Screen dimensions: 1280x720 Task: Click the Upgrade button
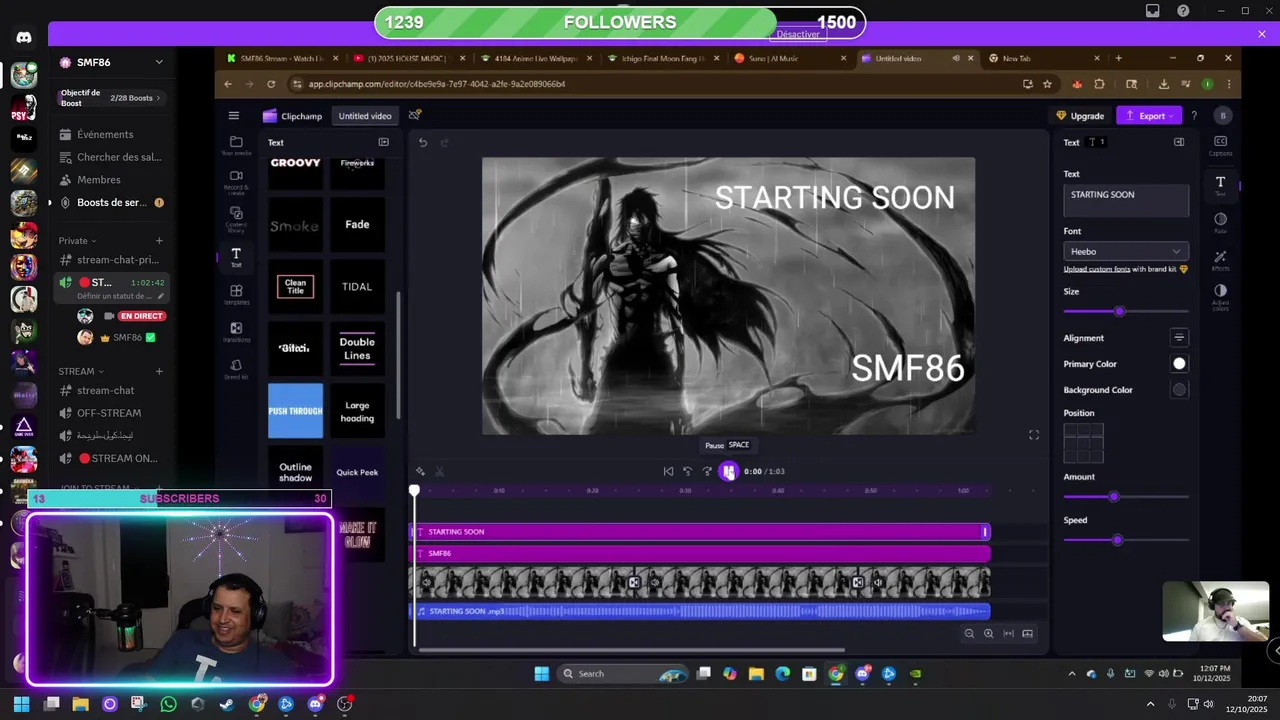(1080, 116)
